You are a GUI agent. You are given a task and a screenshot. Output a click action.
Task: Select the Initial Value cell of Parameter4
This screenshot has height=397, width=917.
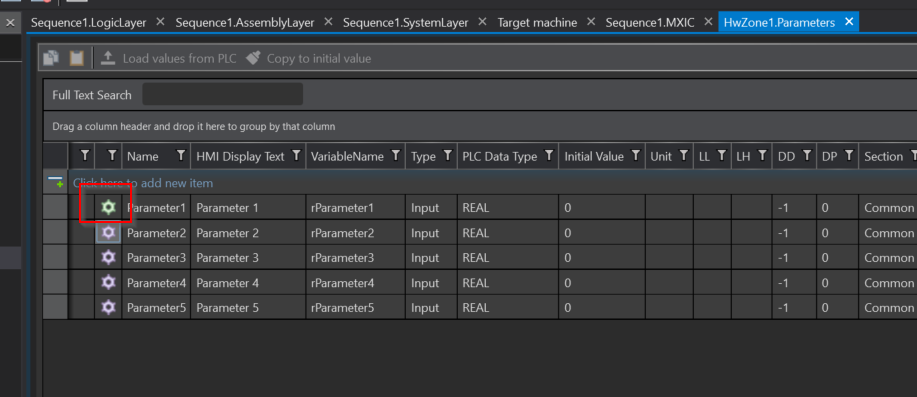click(601, 282)
